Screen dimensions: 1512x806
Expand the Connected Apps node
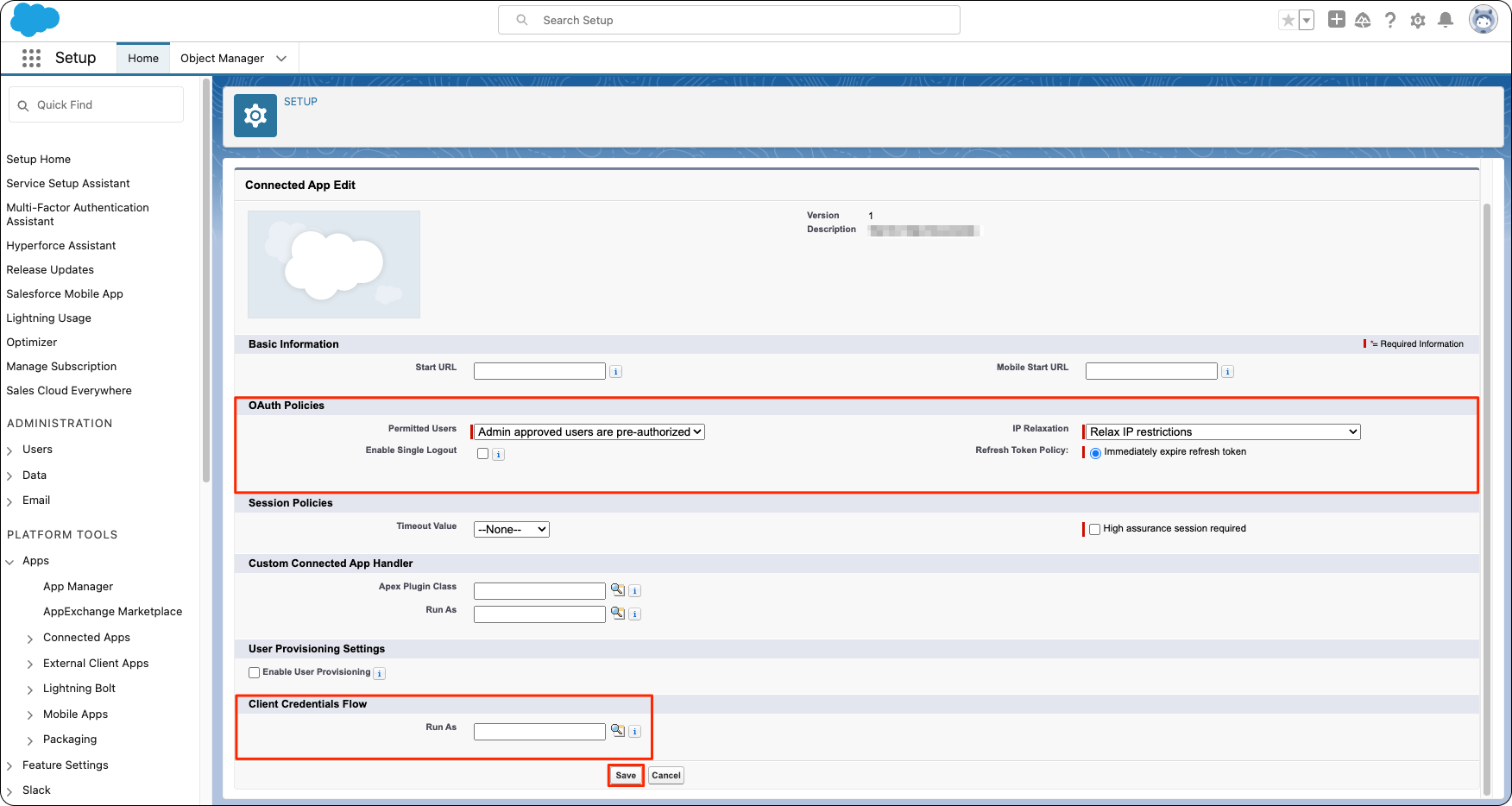click(x=30, y=639)
